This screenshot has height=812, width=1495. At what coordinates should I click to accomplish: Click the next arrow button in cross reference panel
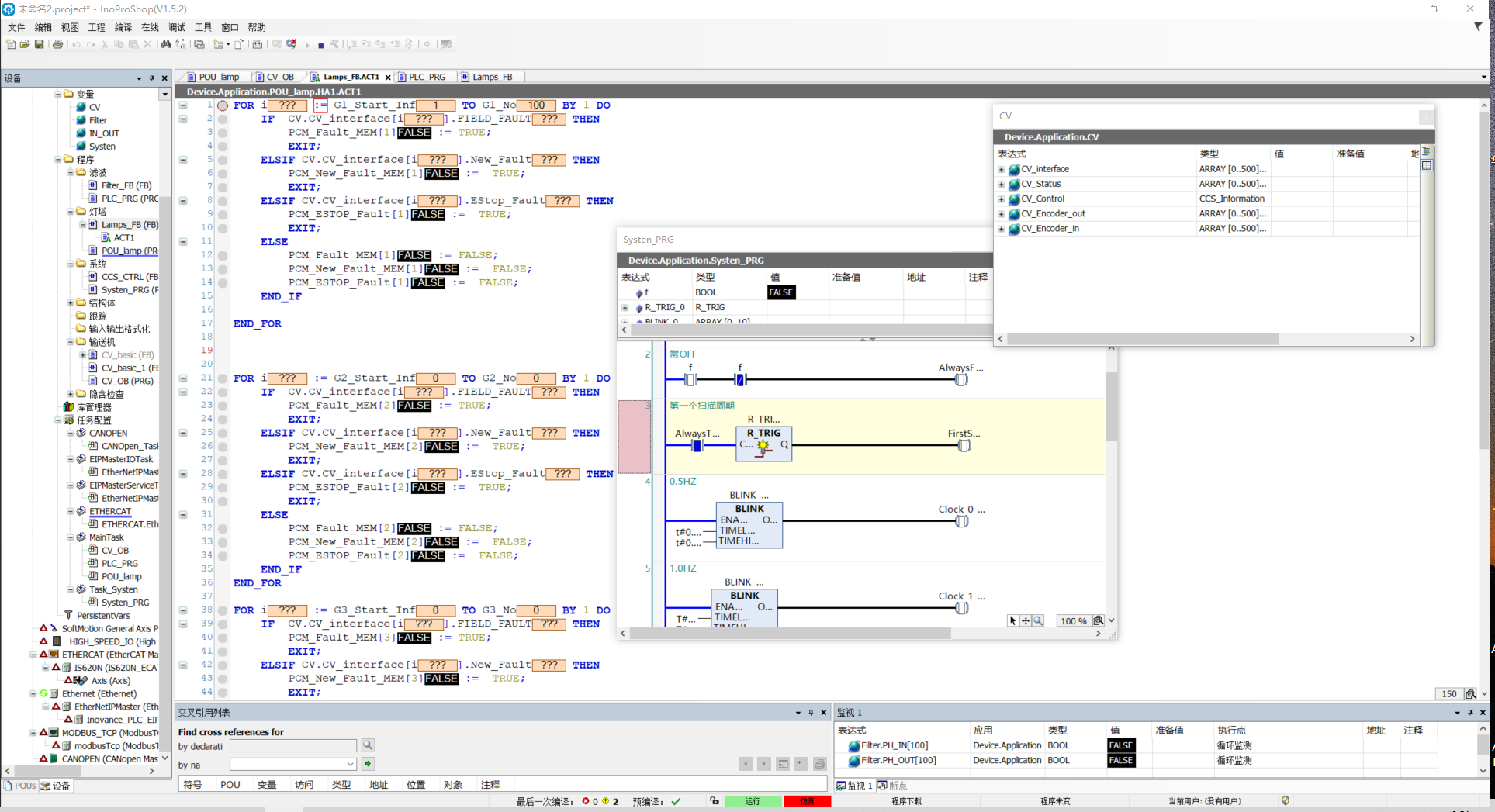point(764,764)
